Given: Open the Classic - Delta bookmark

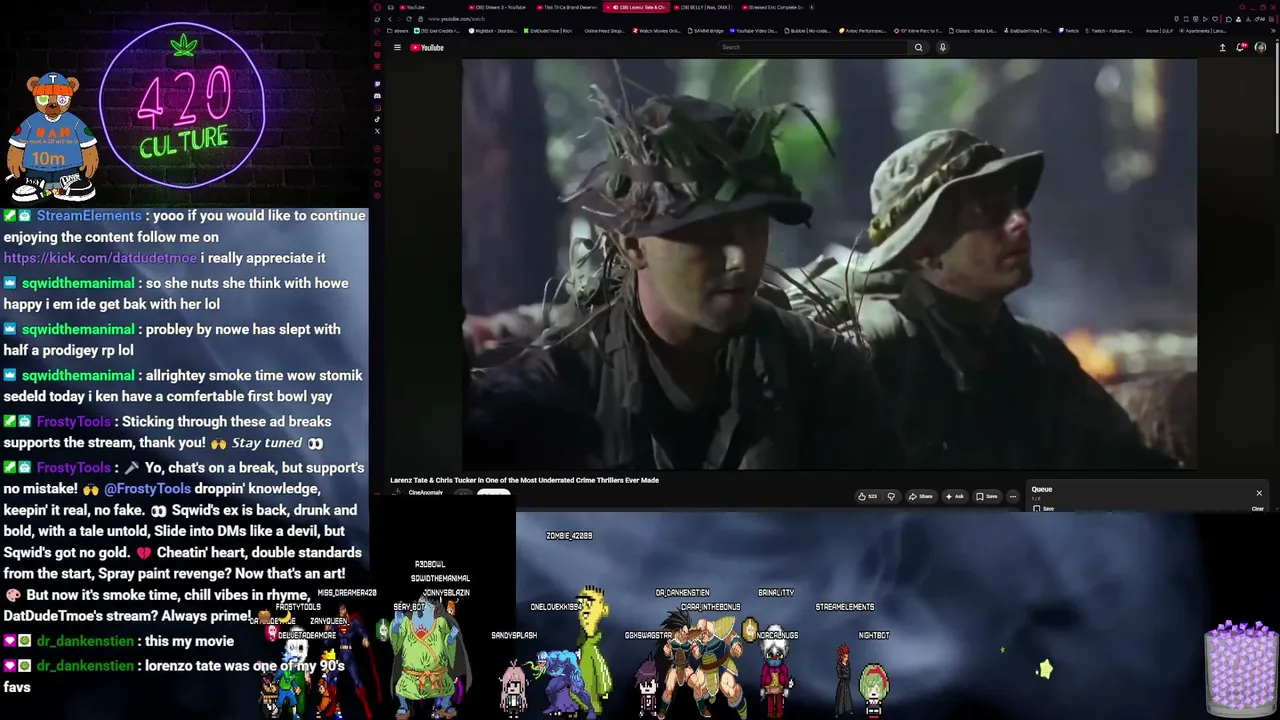Looking at the screenshot, I should [x=974, y=31].
